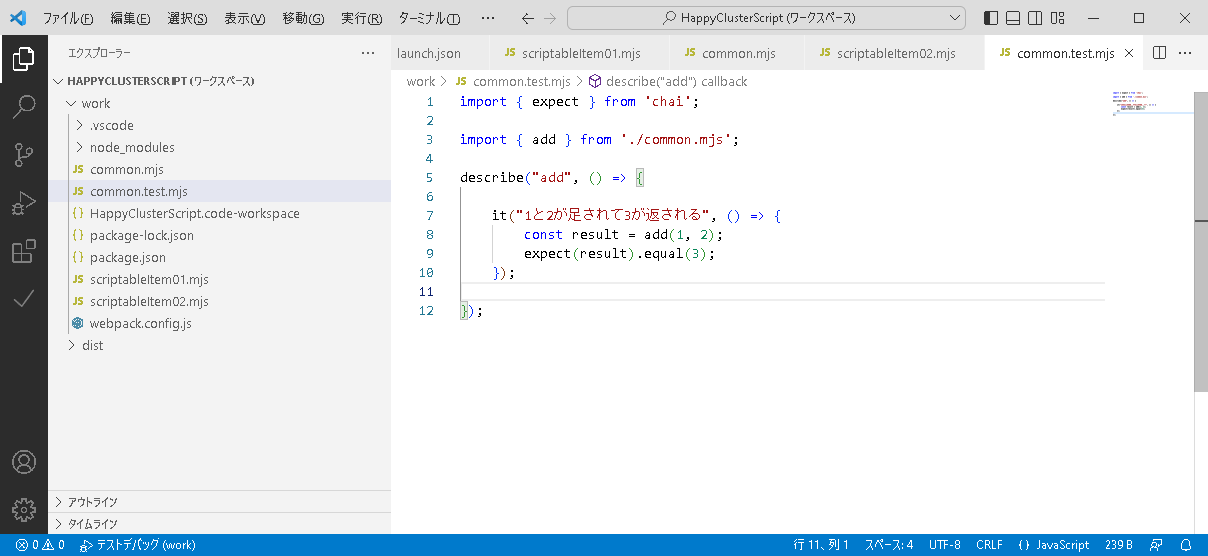The width and height of the screenshot is (1208, 556).
Task: Change encoding via UTF-8 status item
Action: (x=944, y=545)
